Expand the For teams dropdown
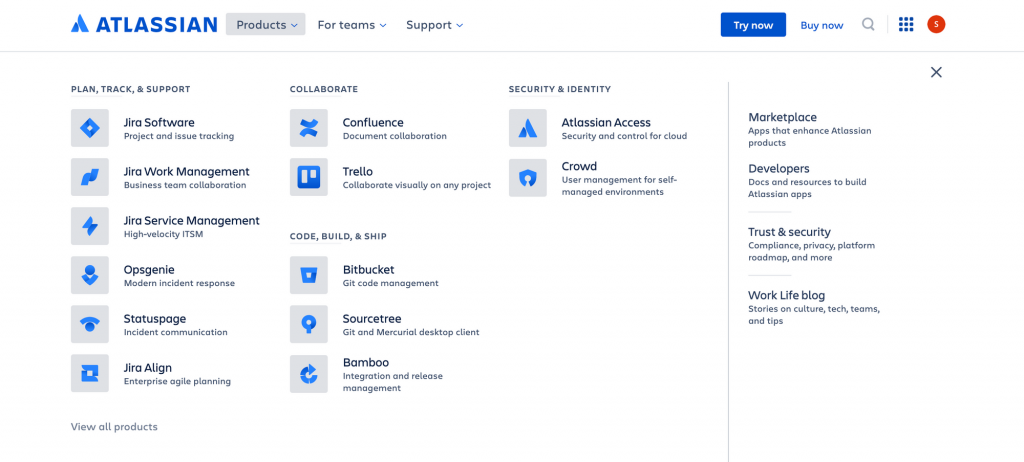 352,25
